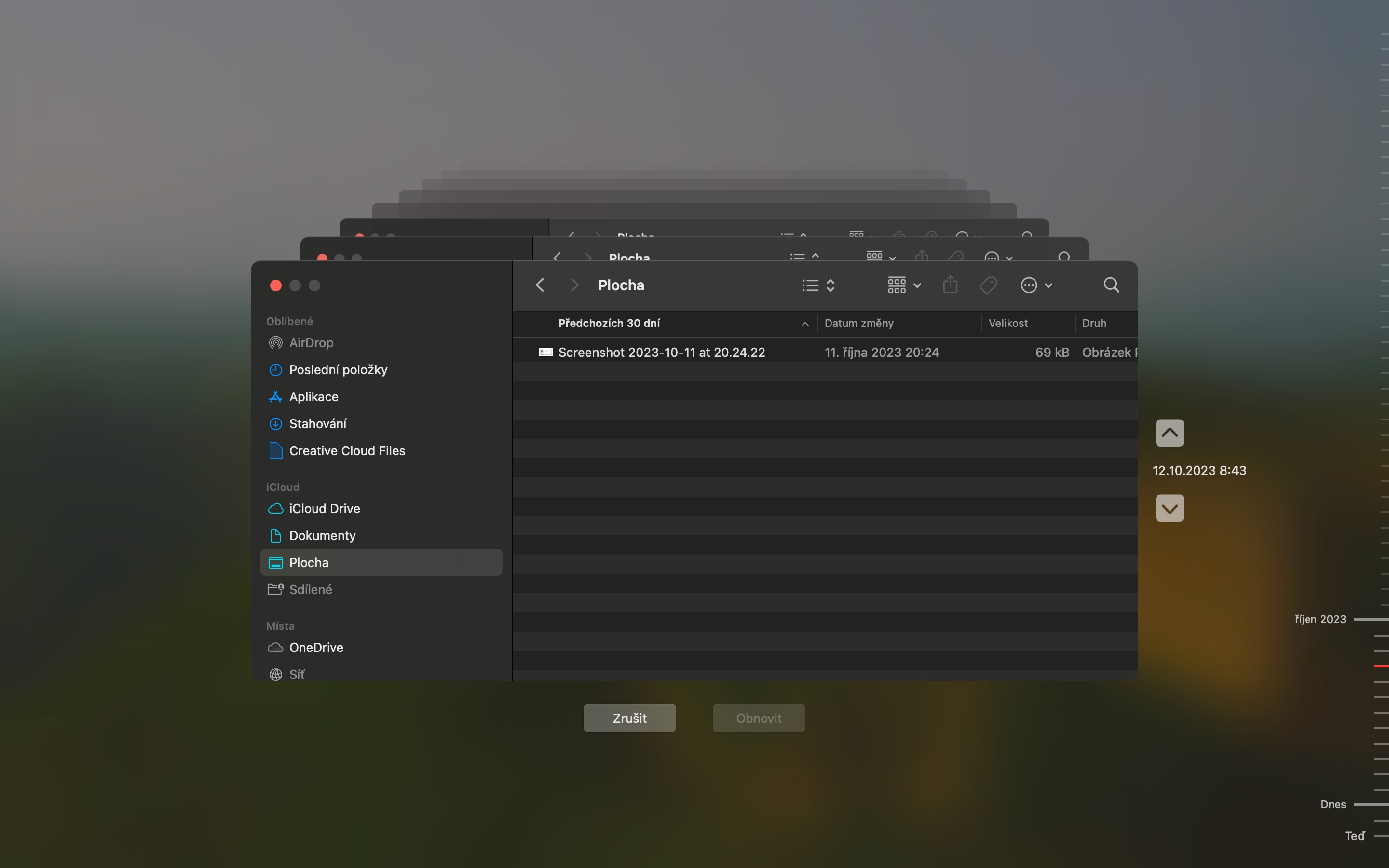This screenshot has height=868, width=1389.
Task: Select the Tags icon in the toolbar
Action: coord(988,285)
